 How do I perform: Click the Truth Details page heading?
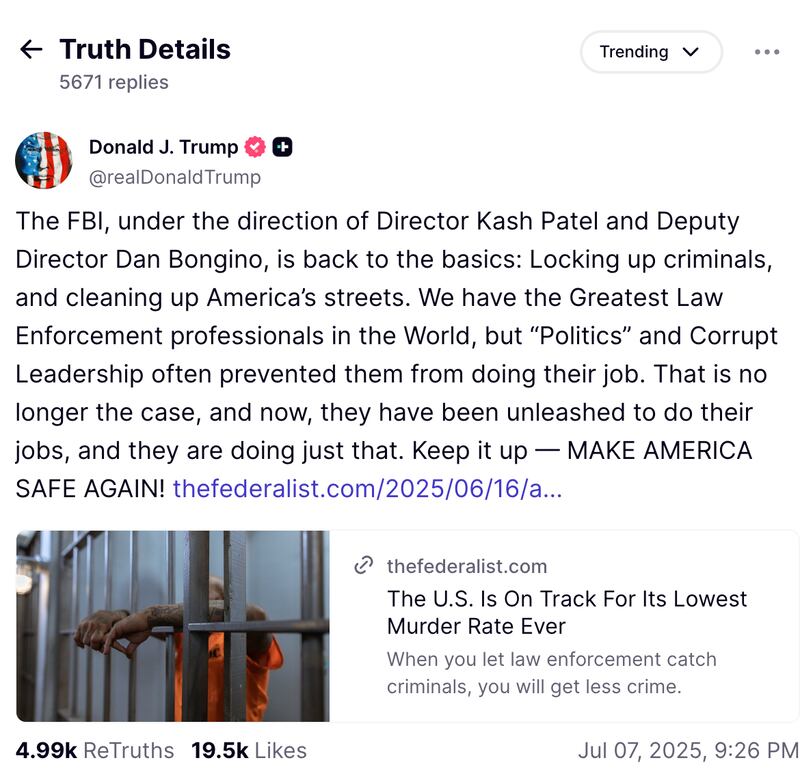tap(145, 49)
